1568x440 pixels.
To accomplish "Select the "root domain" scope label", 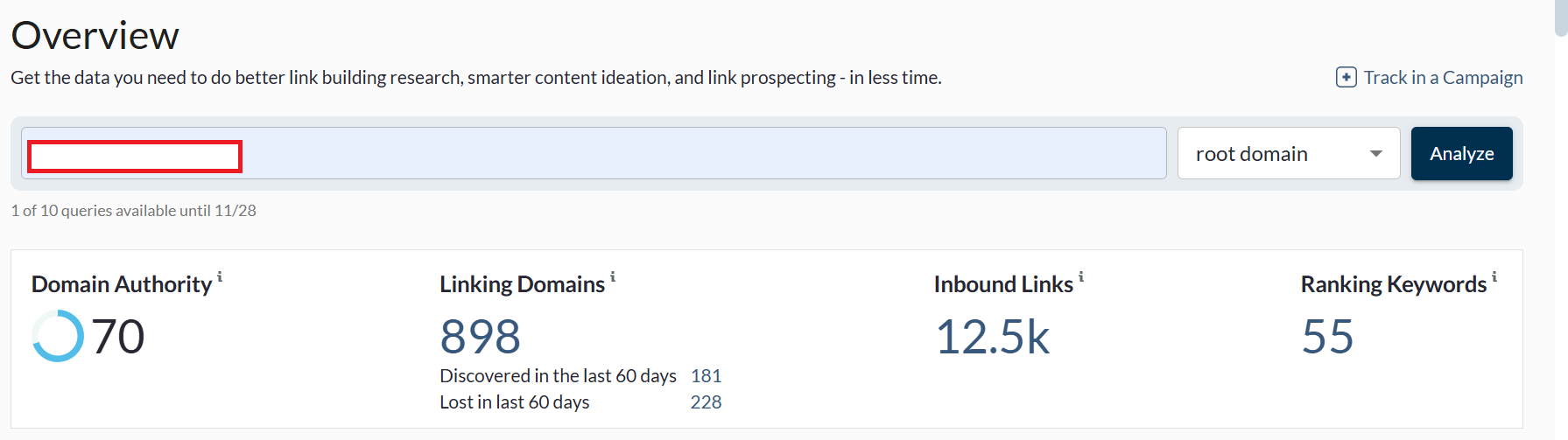I will (x=1251, y=154).
